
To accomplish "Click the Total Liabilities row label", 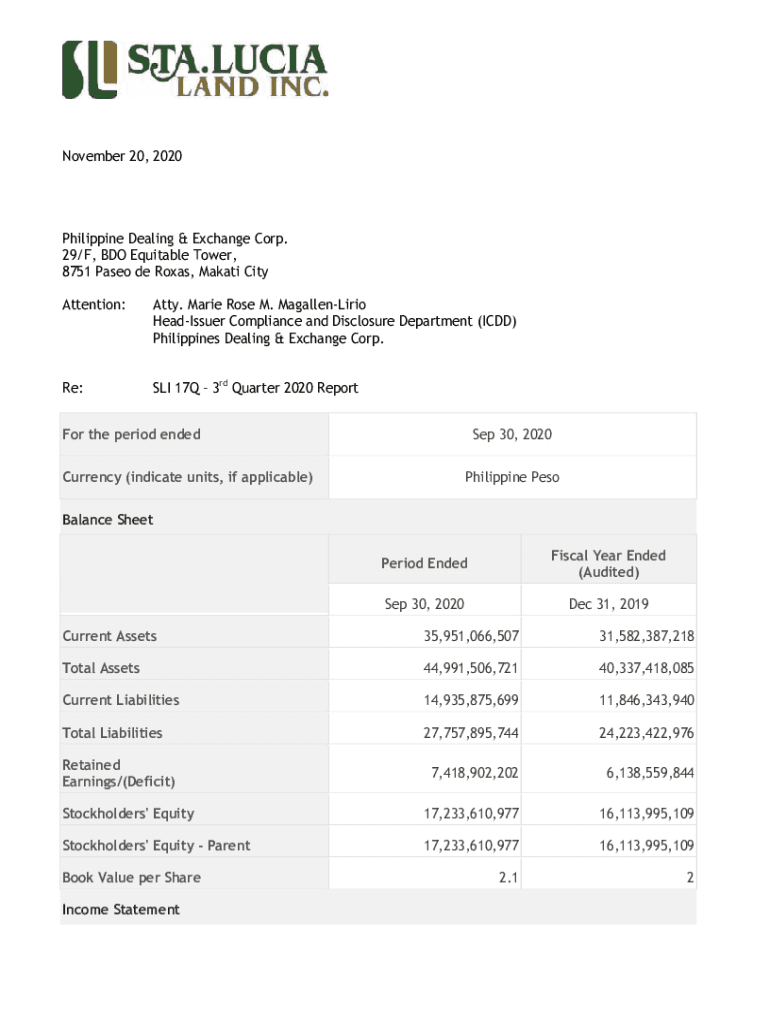I will click(112, 733).
